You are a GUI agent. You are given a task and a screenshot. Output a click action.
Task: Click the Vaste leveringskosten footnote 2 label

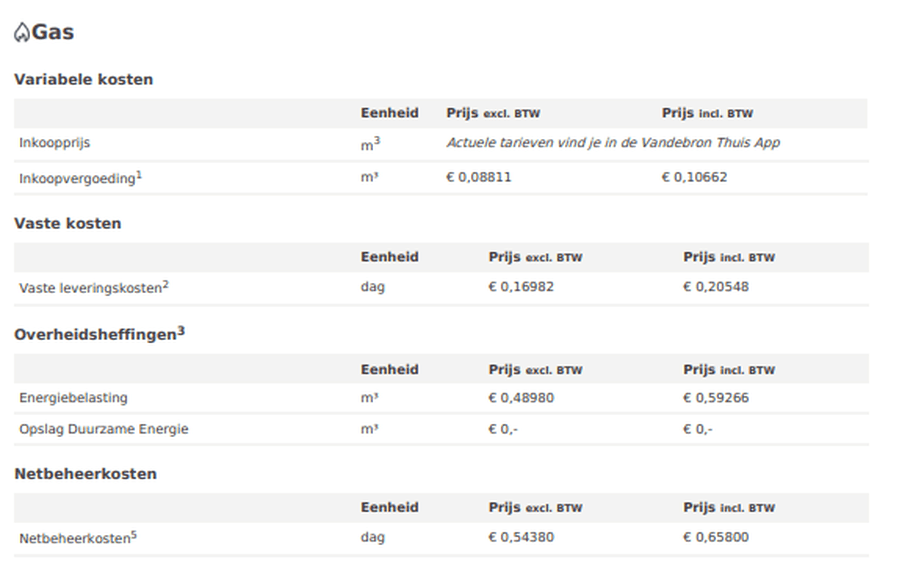(x=93, y=287)
